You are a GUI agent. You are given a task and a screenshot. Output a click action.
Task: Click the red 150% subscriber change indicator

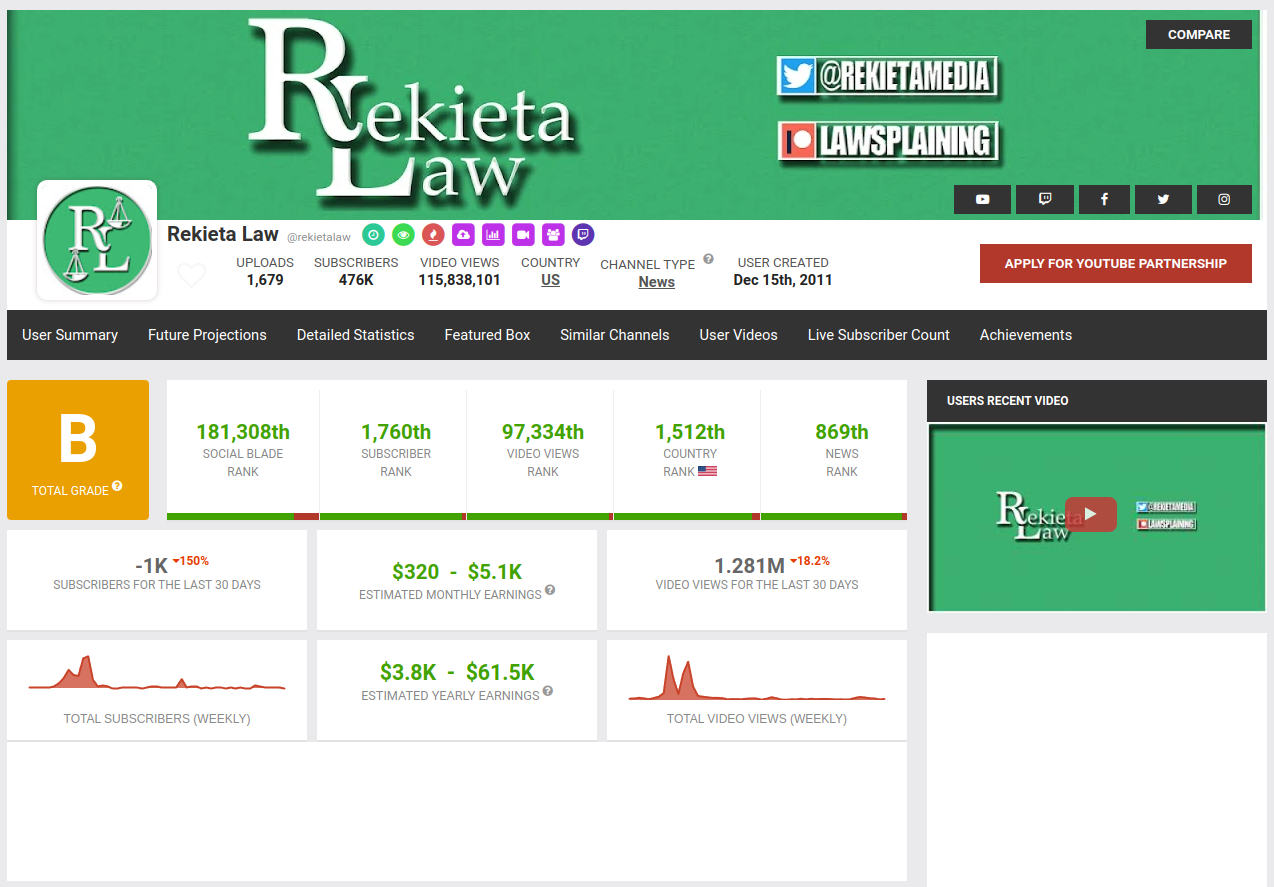pyautogui.click(x=191, y=561)
